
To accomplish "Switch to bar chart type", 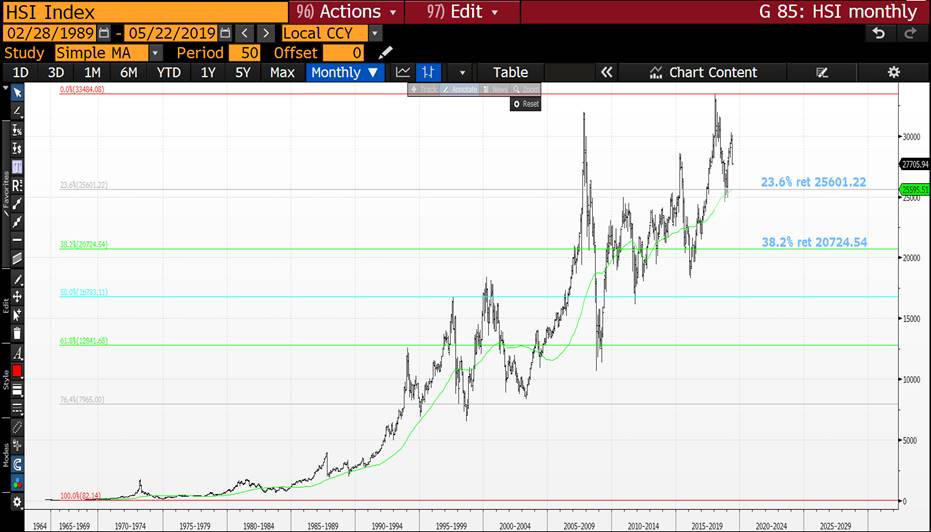I will click(x=428, y=72).
